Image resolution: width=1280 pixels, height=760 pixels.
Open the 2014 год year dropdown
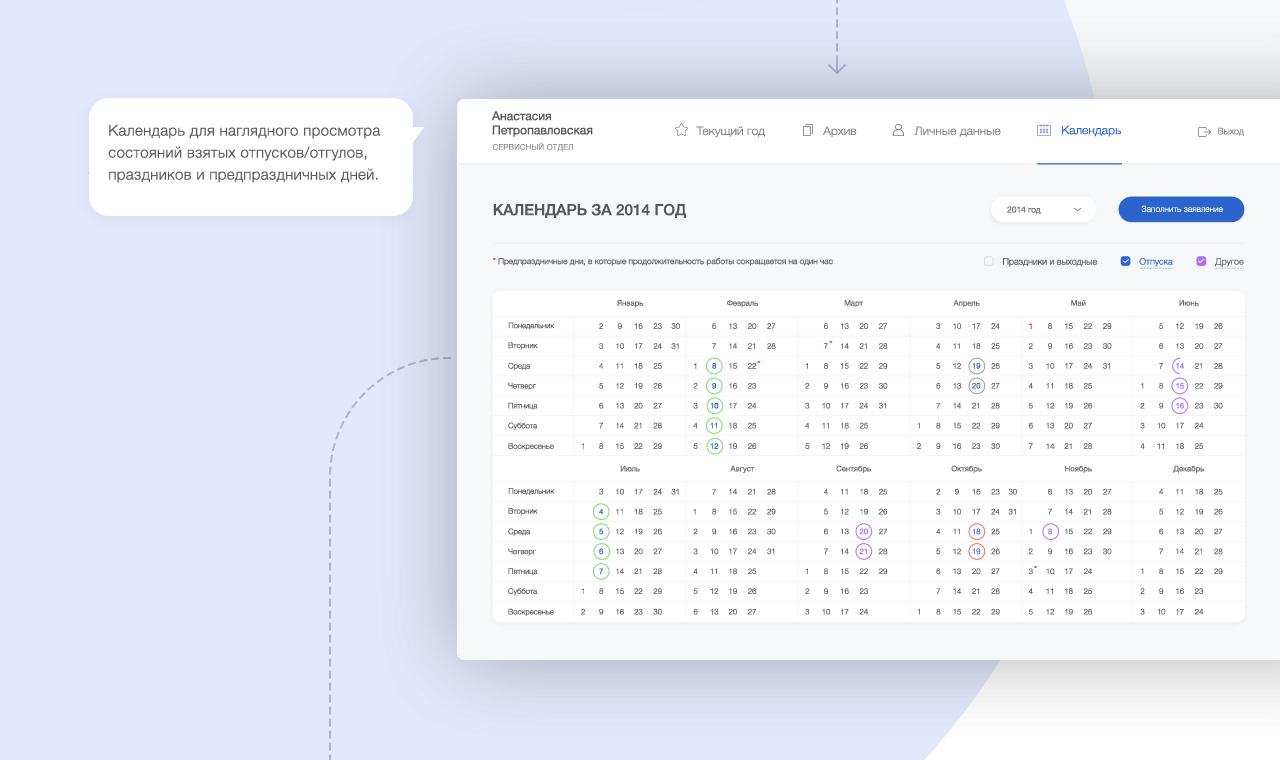coord(1042,209)
